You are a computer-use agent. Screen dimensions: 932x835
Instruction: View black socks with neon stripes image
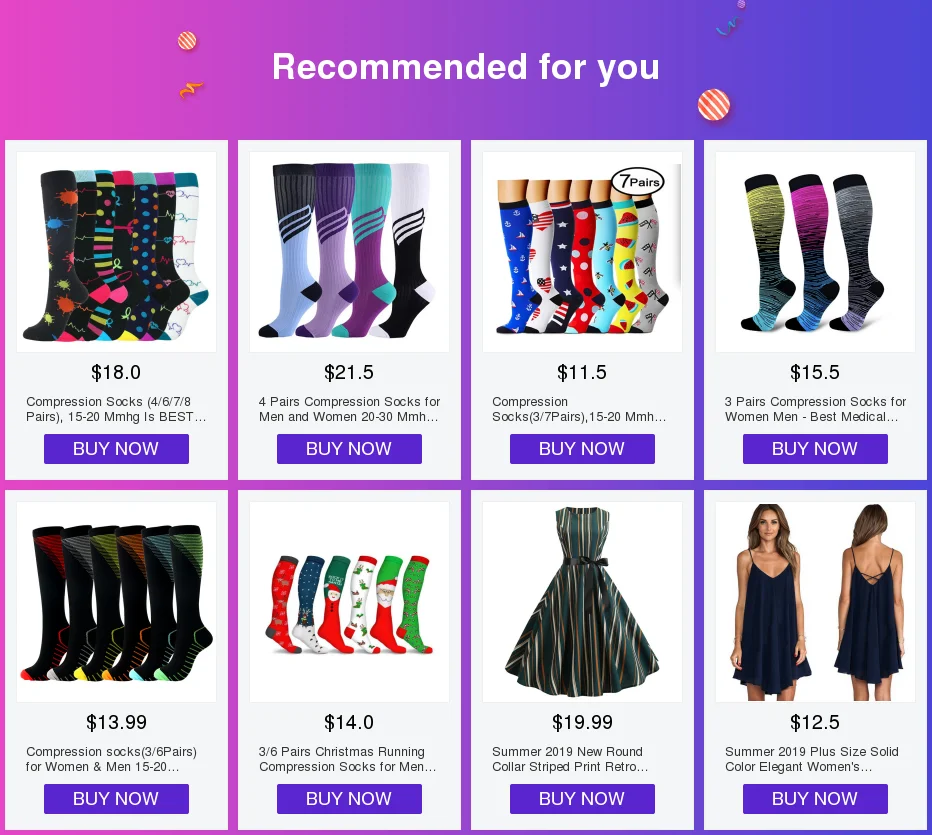click(116, 602)
